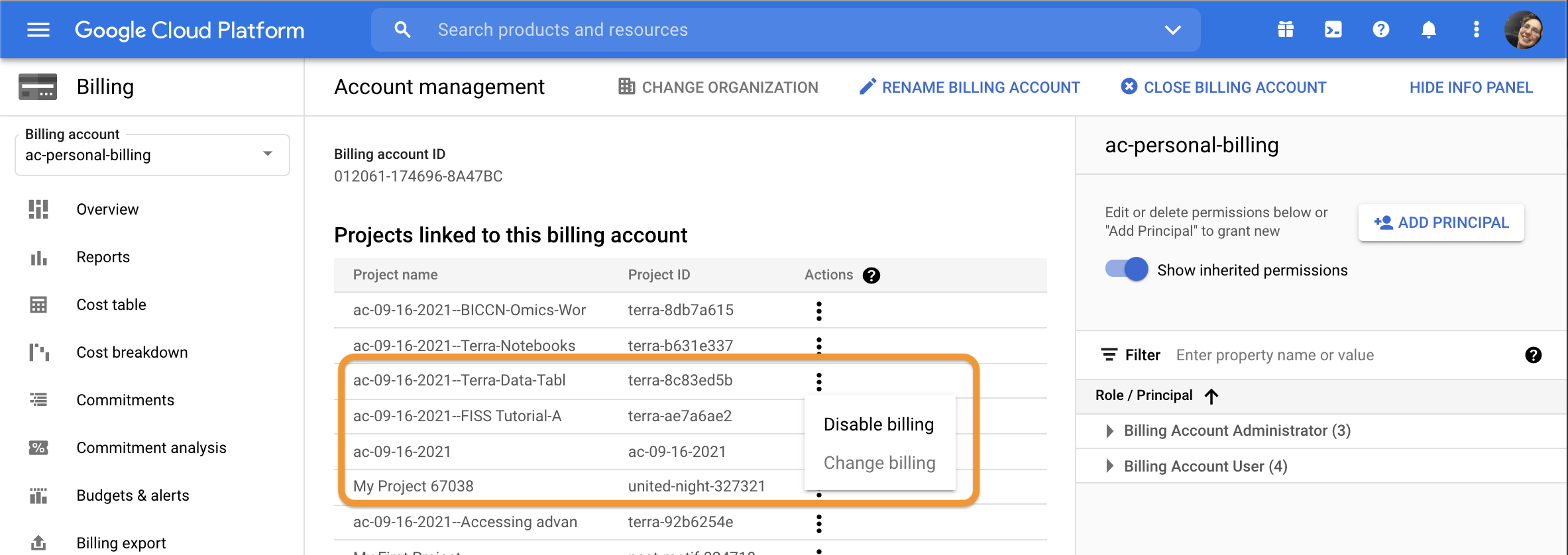The image size is (1568, 555).
Task: Click CHANGE ORGANIZATION button
Action: (x=718, y=87)
